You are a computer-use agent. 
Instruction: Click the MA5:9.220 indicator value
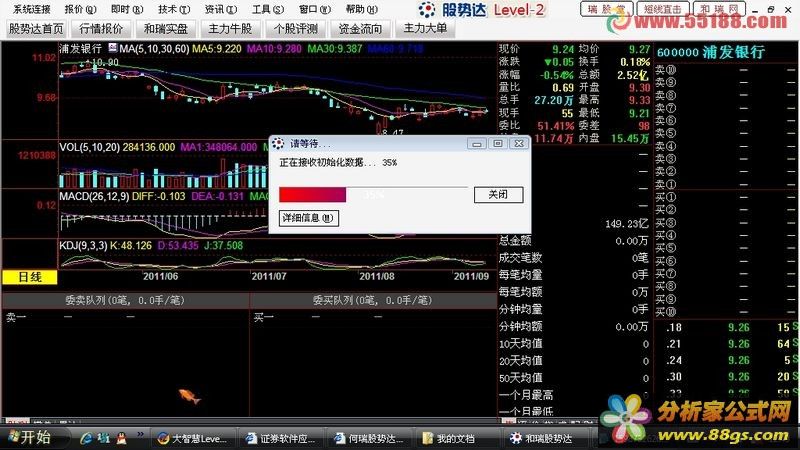(x=216, y=49)
